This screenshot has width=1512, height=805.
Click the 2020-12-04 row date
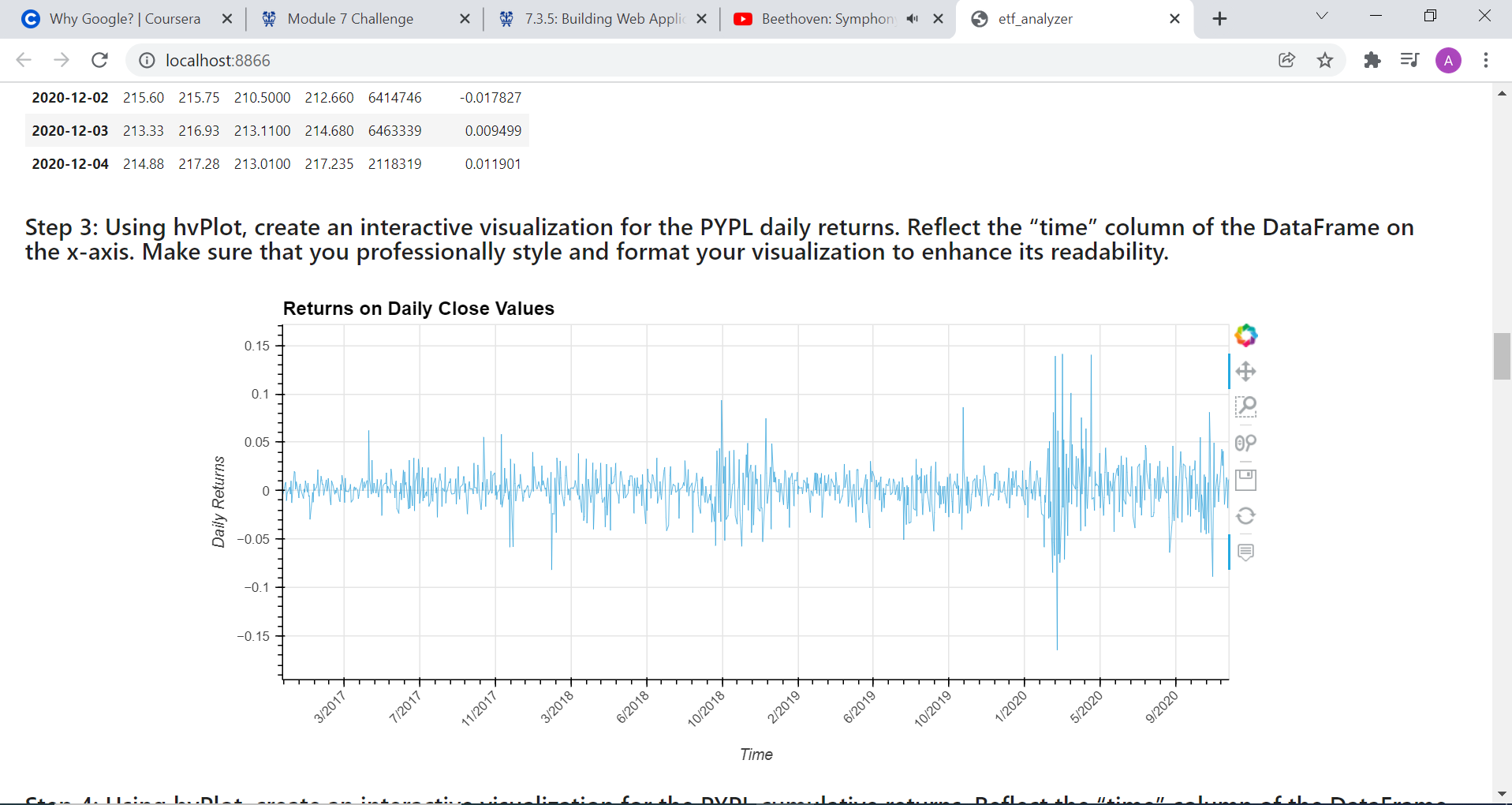point(70,164)
